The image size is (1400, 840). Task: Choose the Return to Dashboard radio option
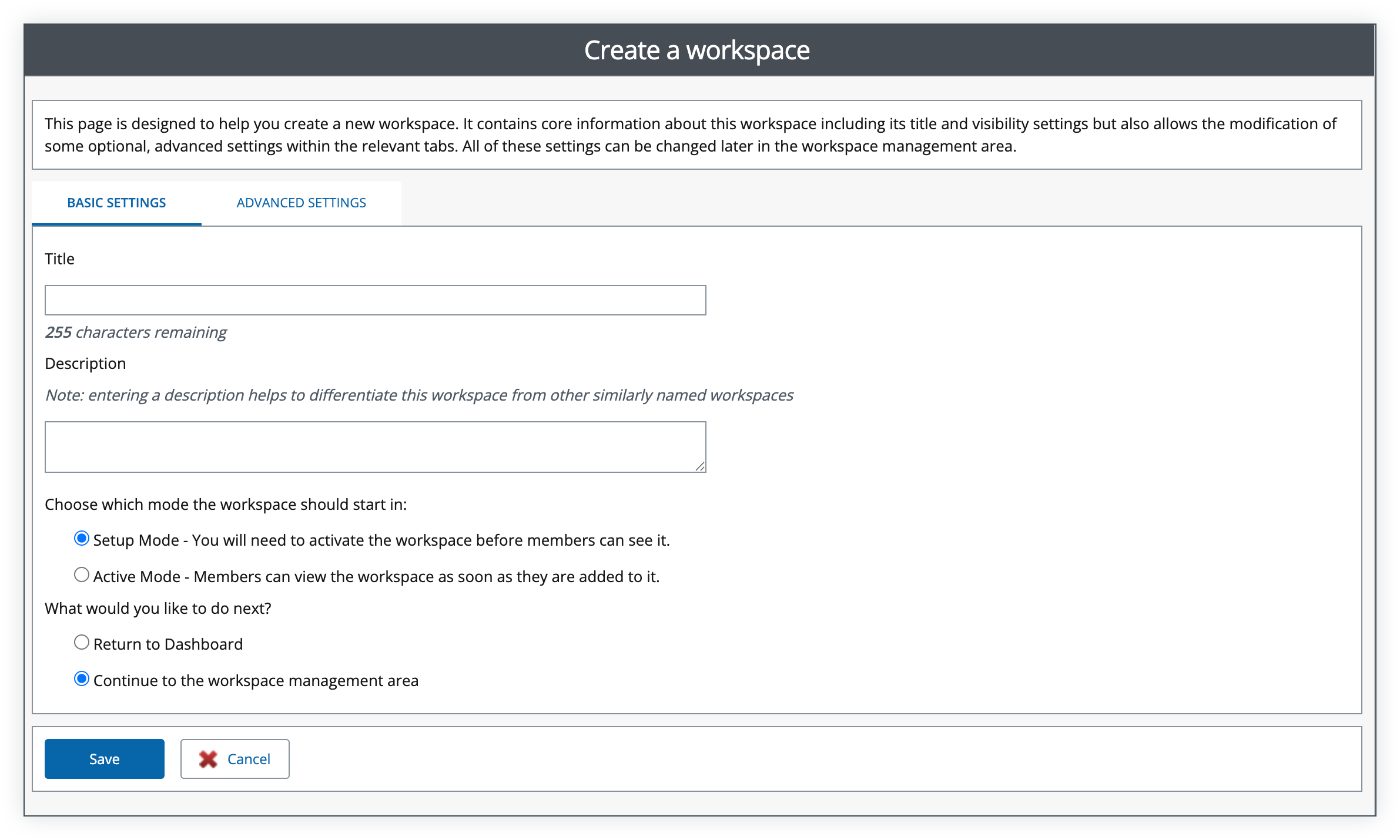(82, 643)
